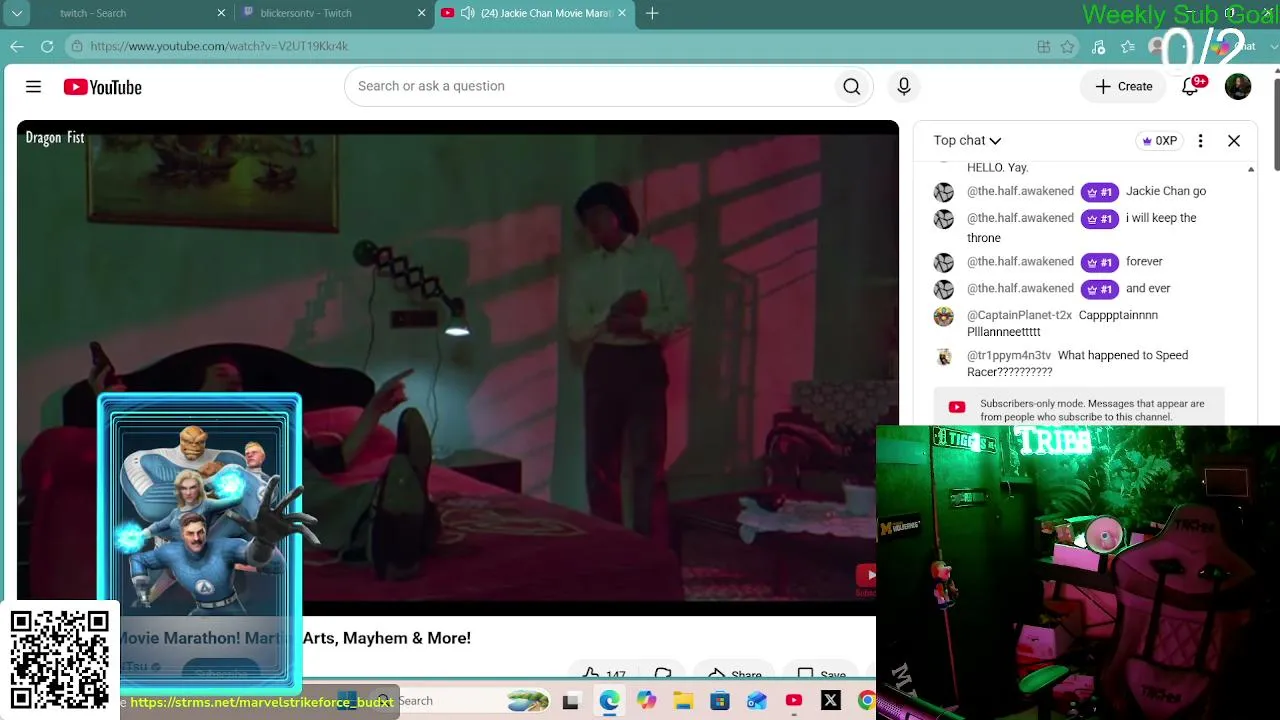This screenshot has width=1280, height=720.
Task: Submit search with the magnifier button
Action: click(x=851, y=87)
